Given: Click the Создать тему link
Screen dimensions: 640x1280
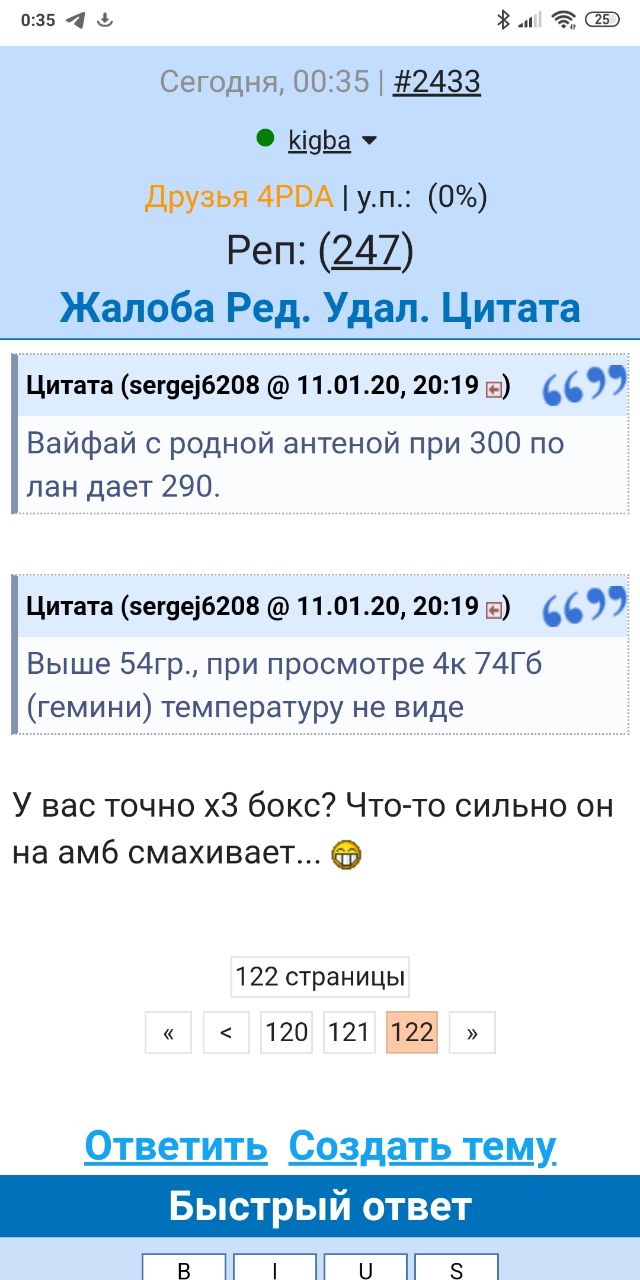Looking at the screenshot, I should [x=422, y=1146].
